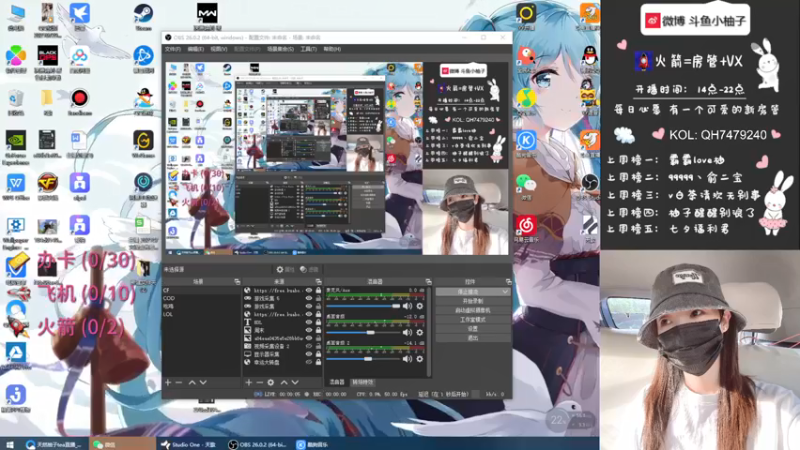Open the 编辑(E) menu in OBS
800x450 pixels.
(x=196, y=49)
